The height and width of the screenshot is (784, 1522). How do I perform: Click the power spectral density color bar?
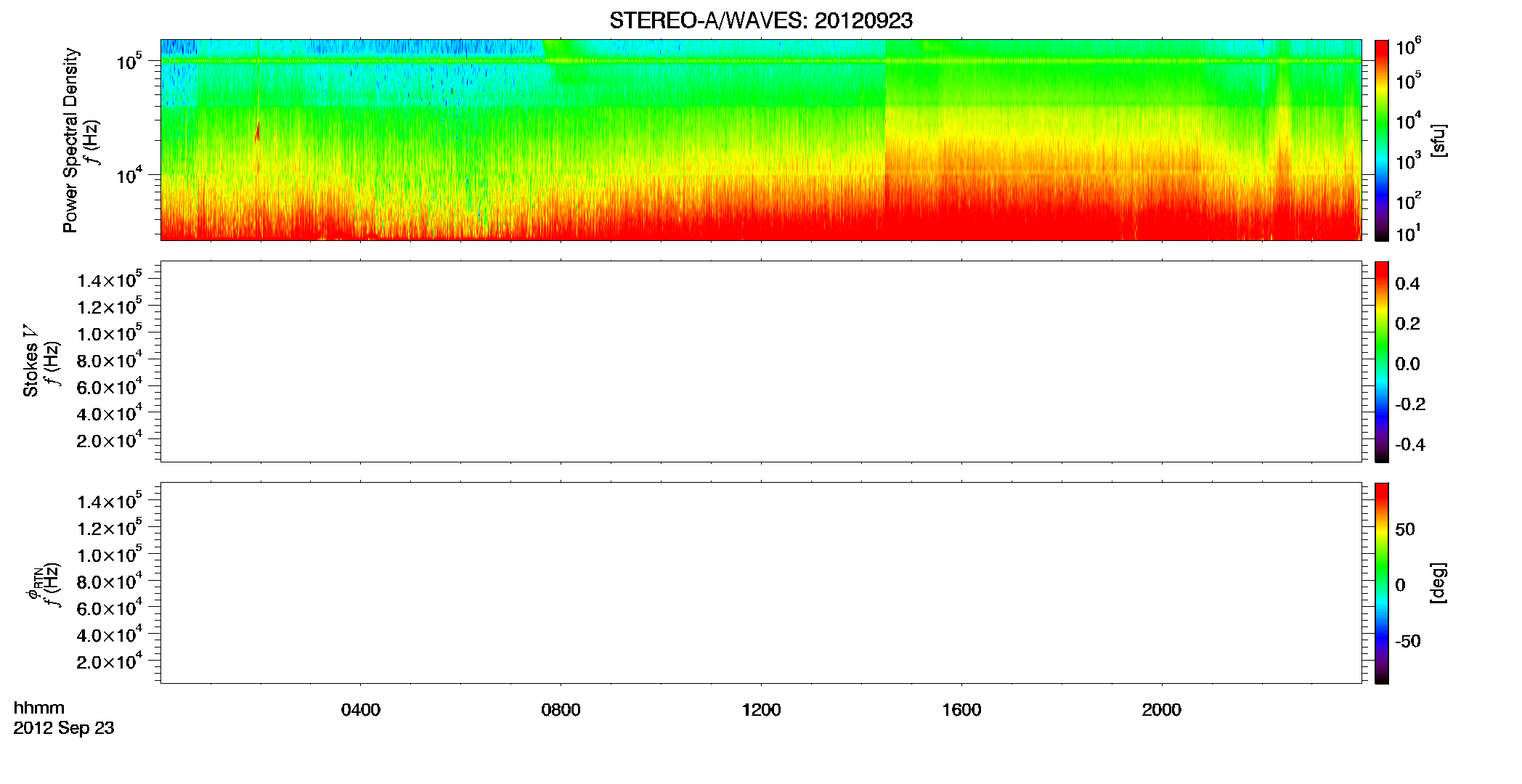click(x=1382, y=140)
